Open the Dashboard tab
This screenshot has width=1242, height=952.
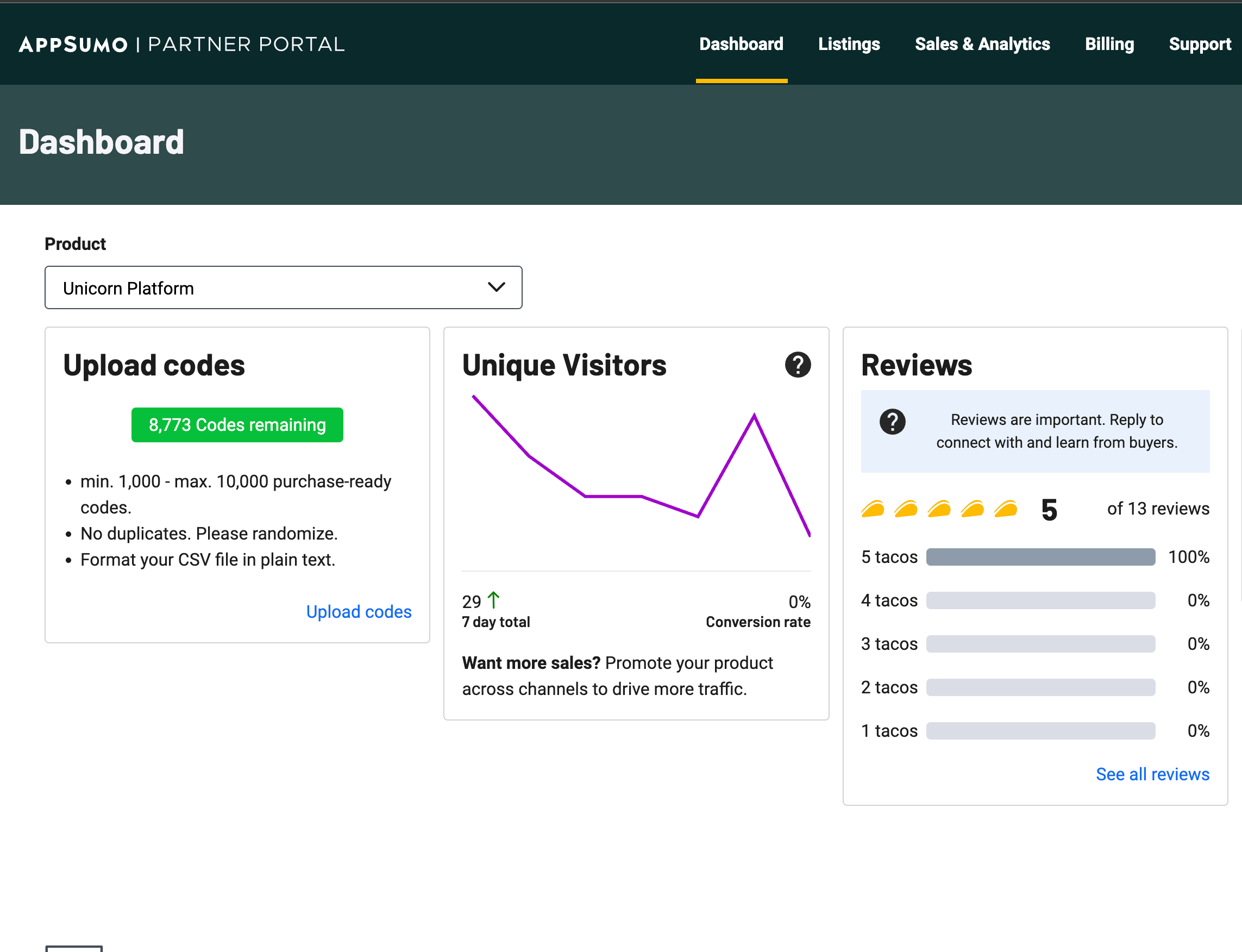tap(741, 44)
